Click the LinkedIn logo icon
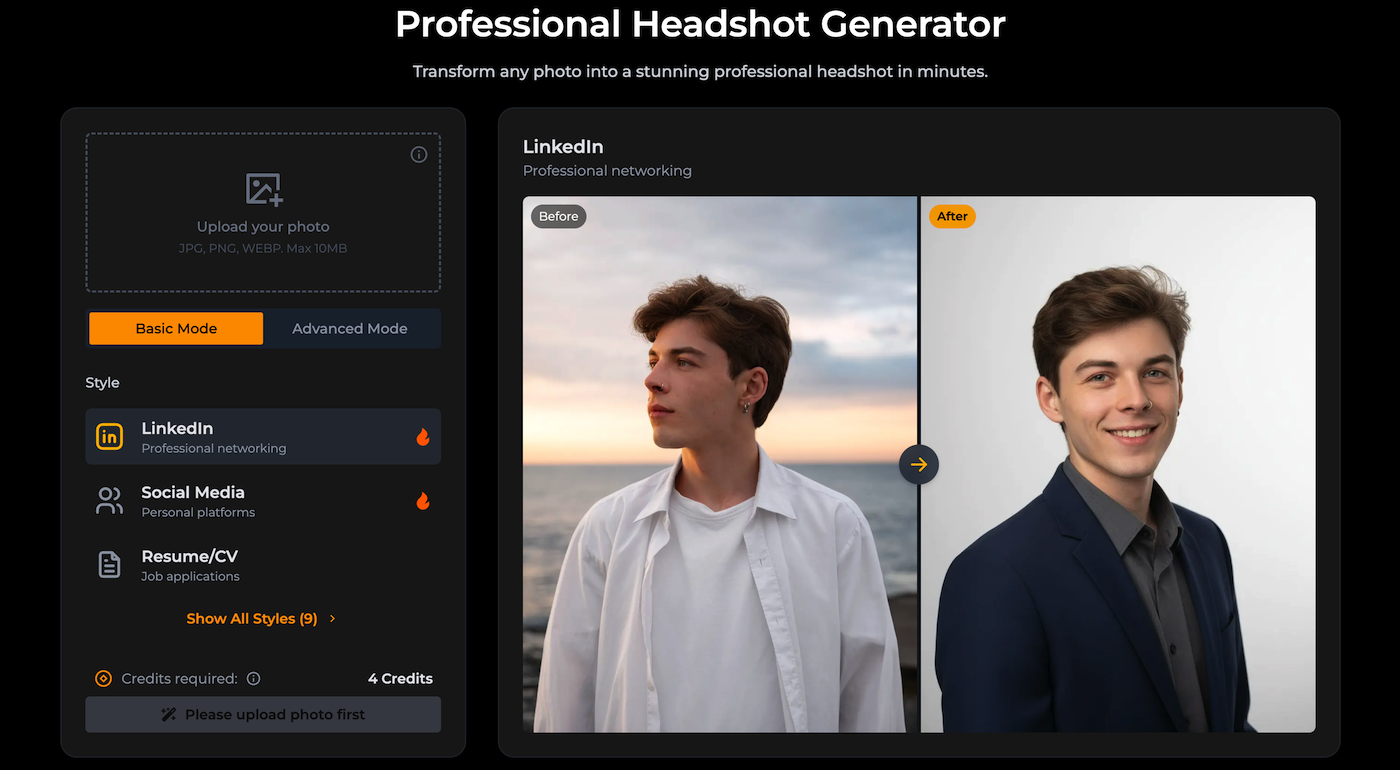Screen dimensions: 1400x770 109,437
